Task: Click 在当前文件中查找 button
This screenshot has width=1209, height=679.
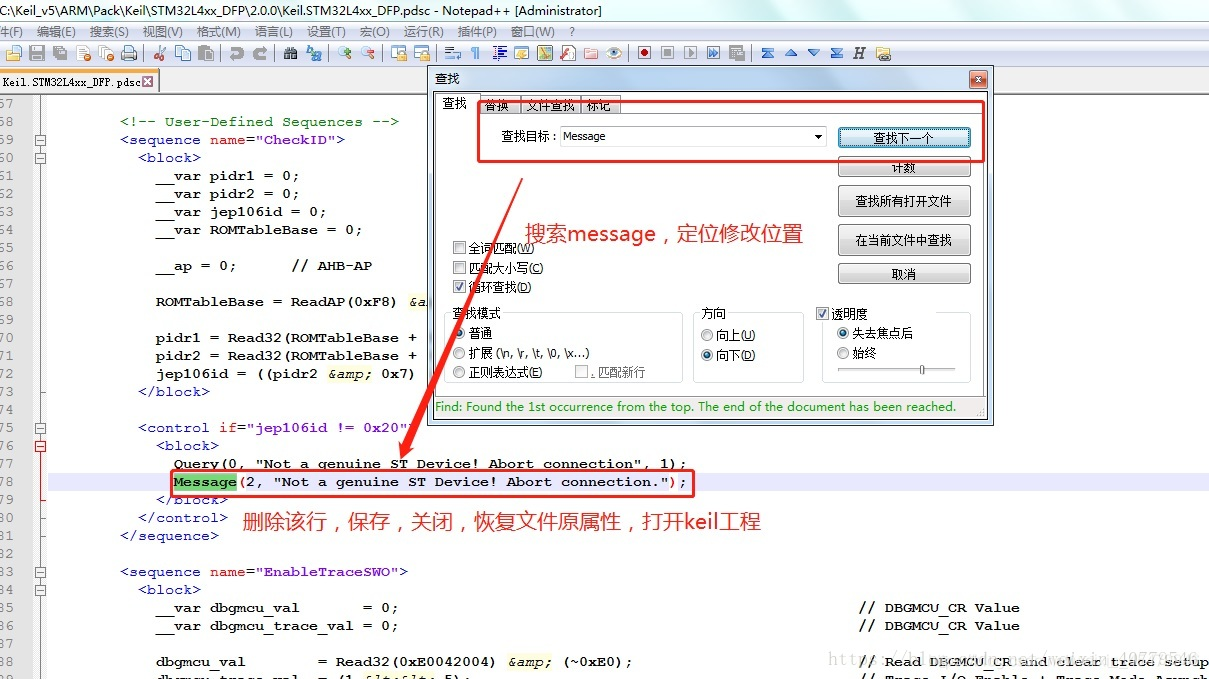Action: [904, 240]
